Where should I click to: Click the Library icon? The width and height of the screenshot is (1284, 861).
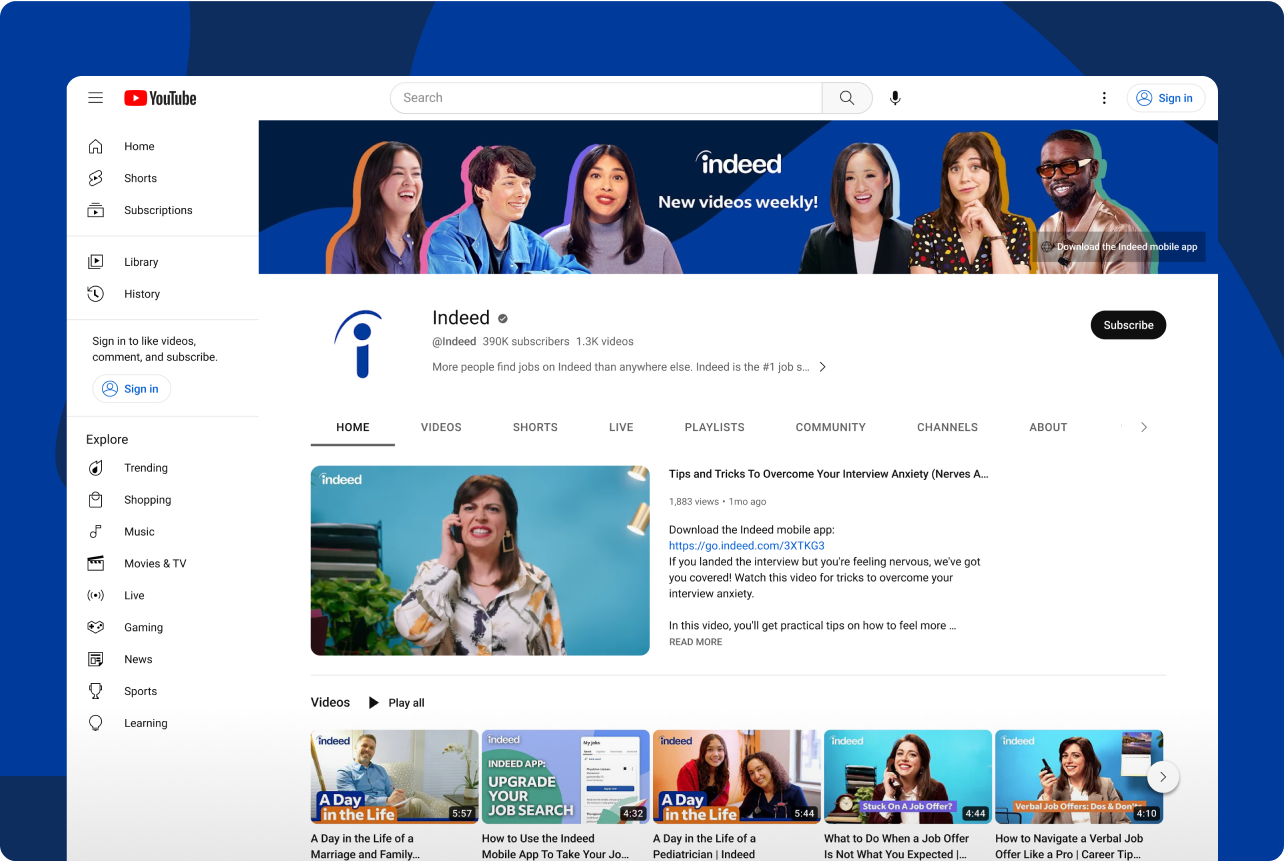tap(95, 262)
